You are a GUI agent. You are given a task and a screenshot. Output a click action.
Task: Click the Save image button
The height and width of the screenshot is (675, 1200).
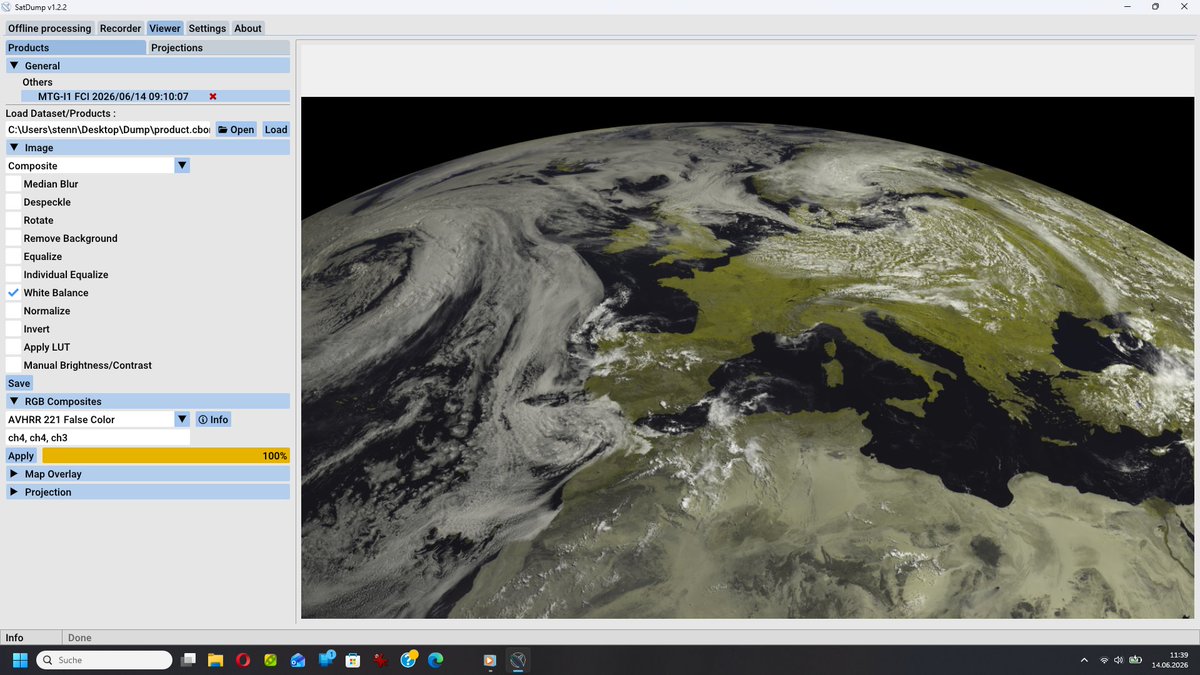(19, 384)
